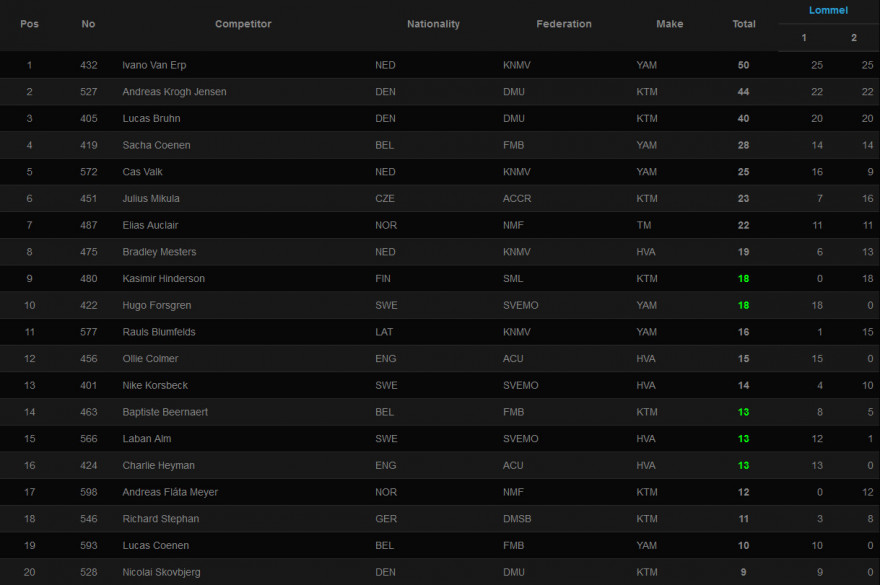Click the total 50 for Ivano Van Erp
Image resolution: width=880 pixels, height=585 pixels.
(743, 65)
